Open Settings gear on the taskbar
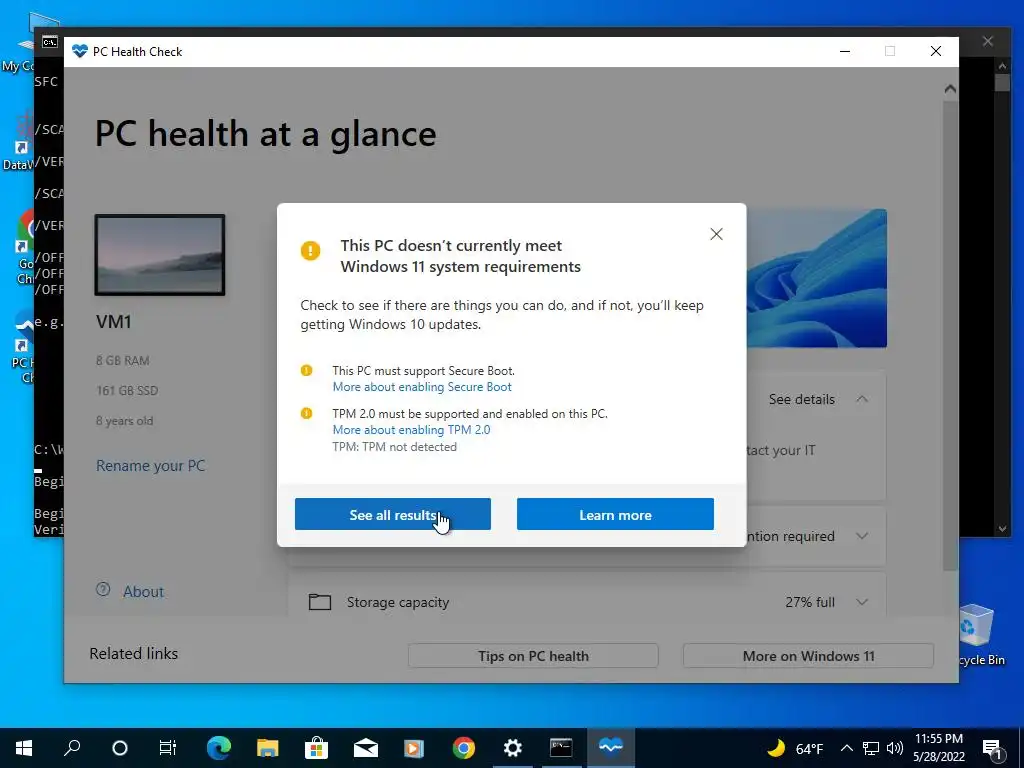Viewport: 1024px width, 768px height. tap(513, 748)
